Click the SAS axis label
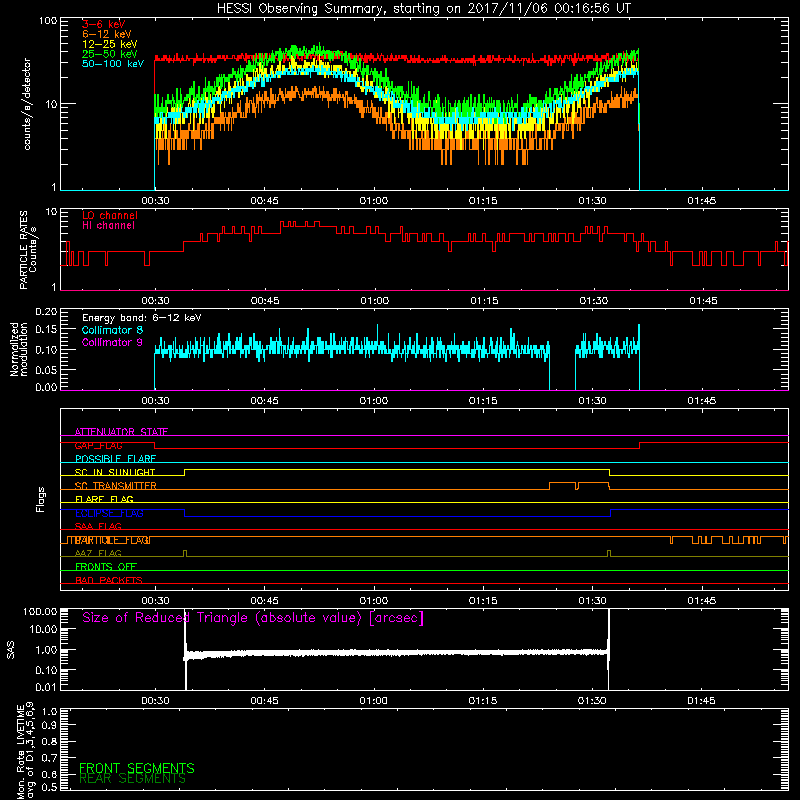Viewport: 800px width, 800px height. (10, 650)
